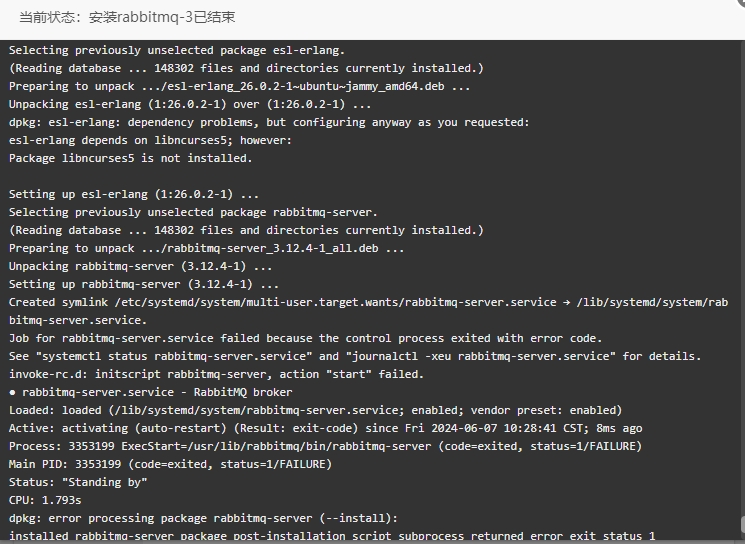
Task: Click the bullet before rabbitmq-server.service - RabbitMQ broker
Action: 12,392
